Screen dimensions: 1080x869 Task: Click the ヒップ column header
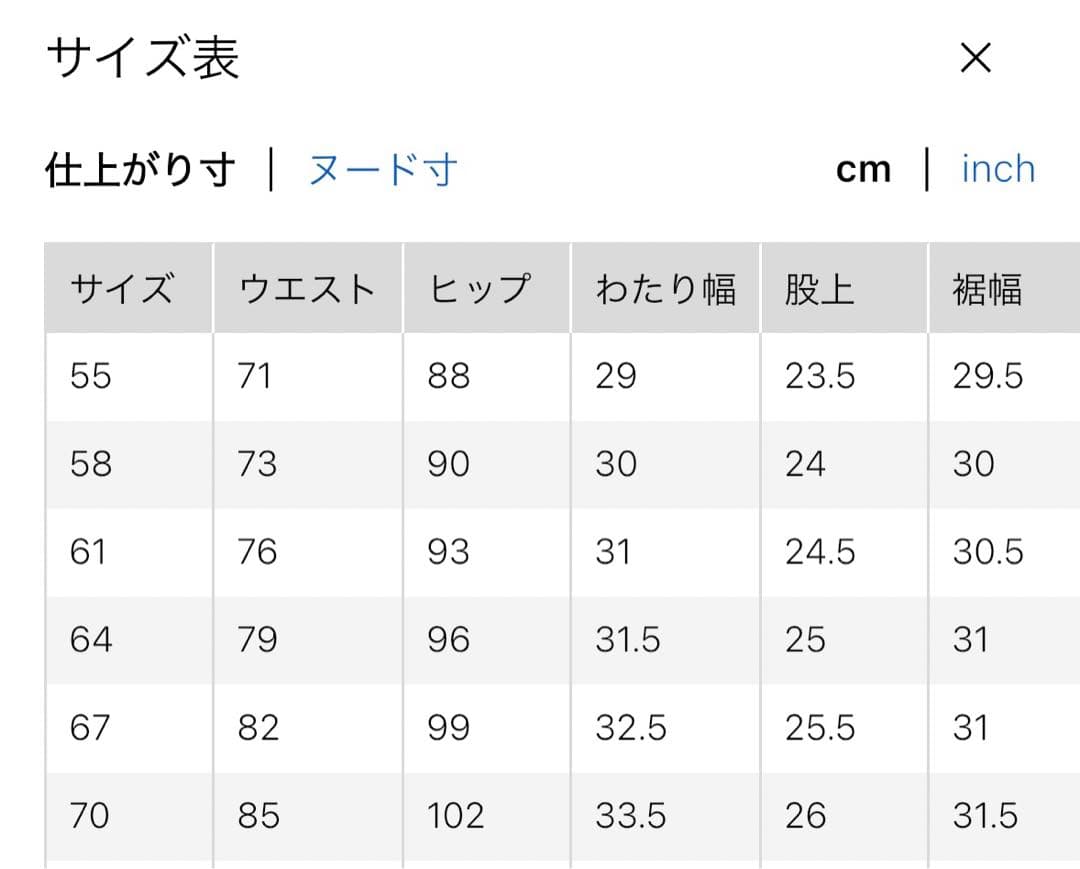479,290
